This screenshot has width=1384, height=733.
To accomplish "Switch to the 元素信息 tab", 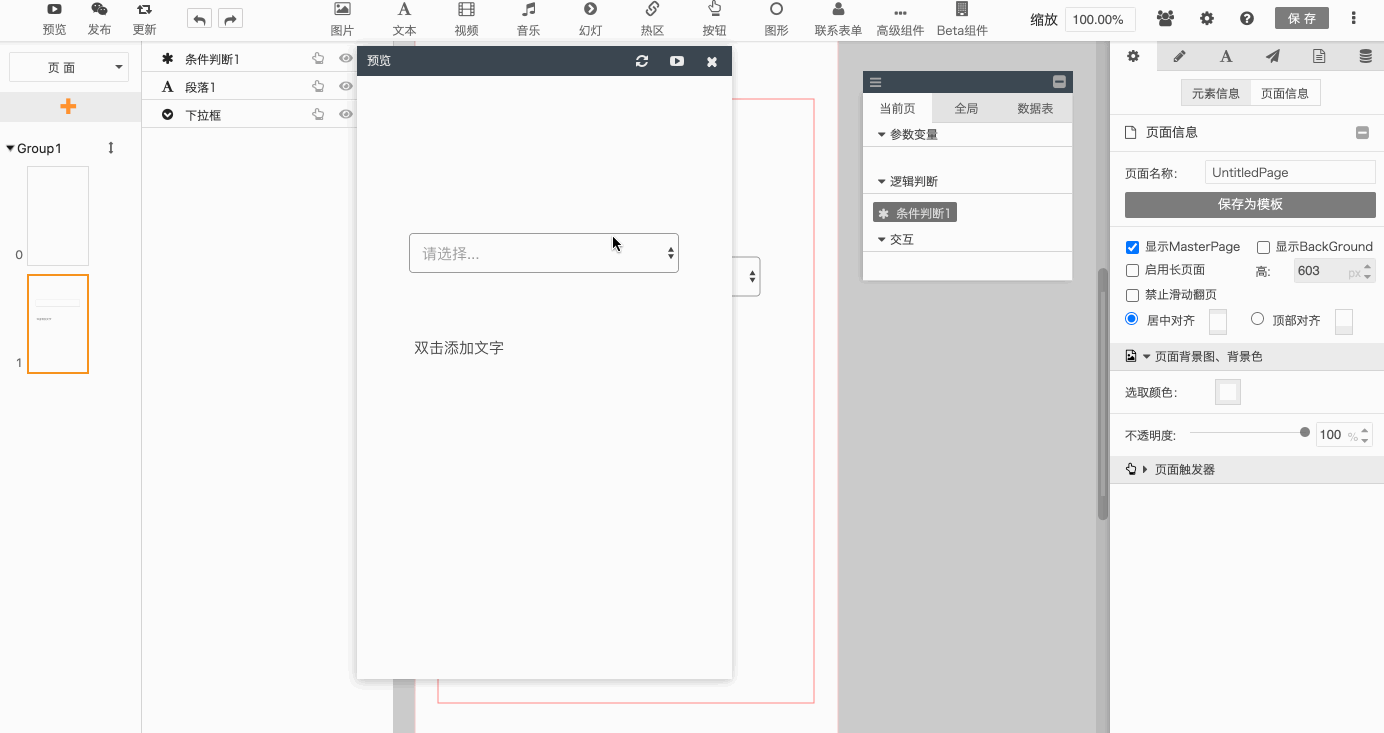I will [1215, 94].
